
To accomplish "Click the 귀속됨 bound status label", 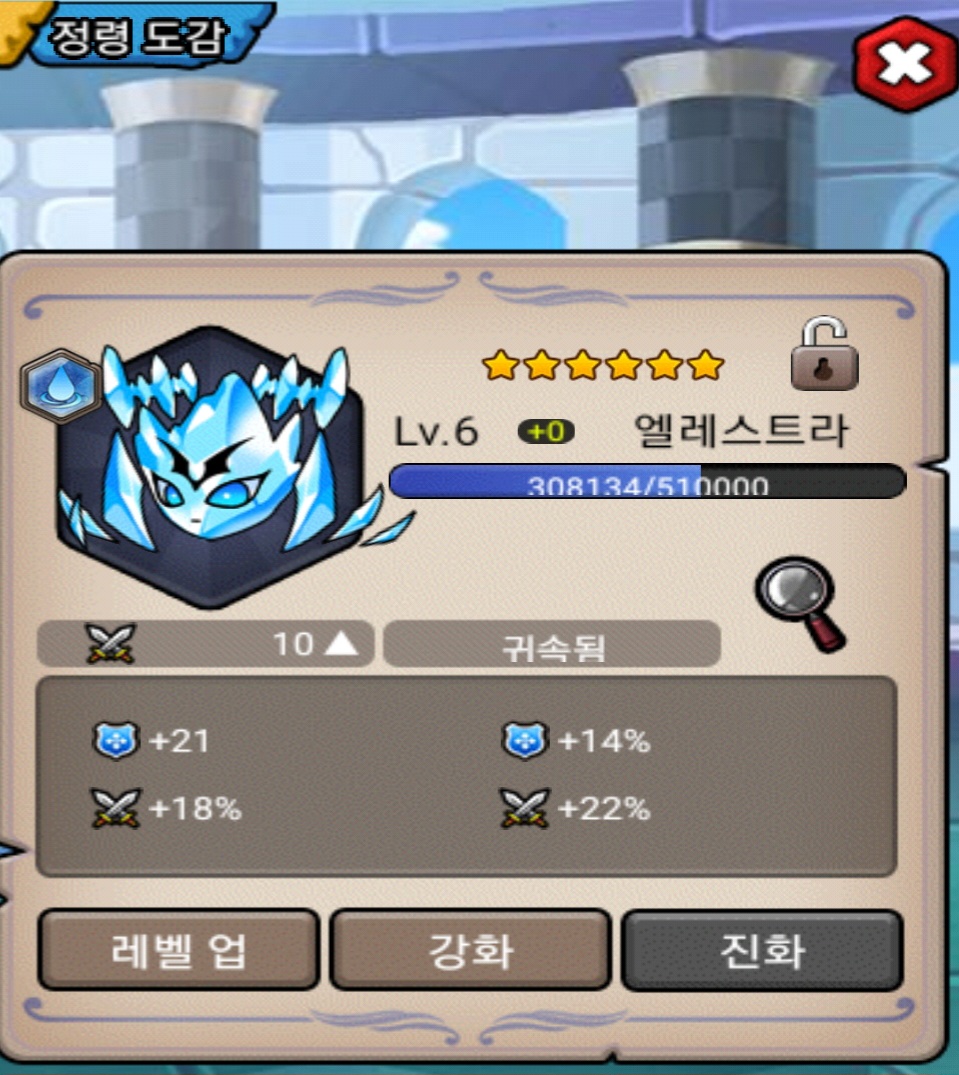I will 553,644.
